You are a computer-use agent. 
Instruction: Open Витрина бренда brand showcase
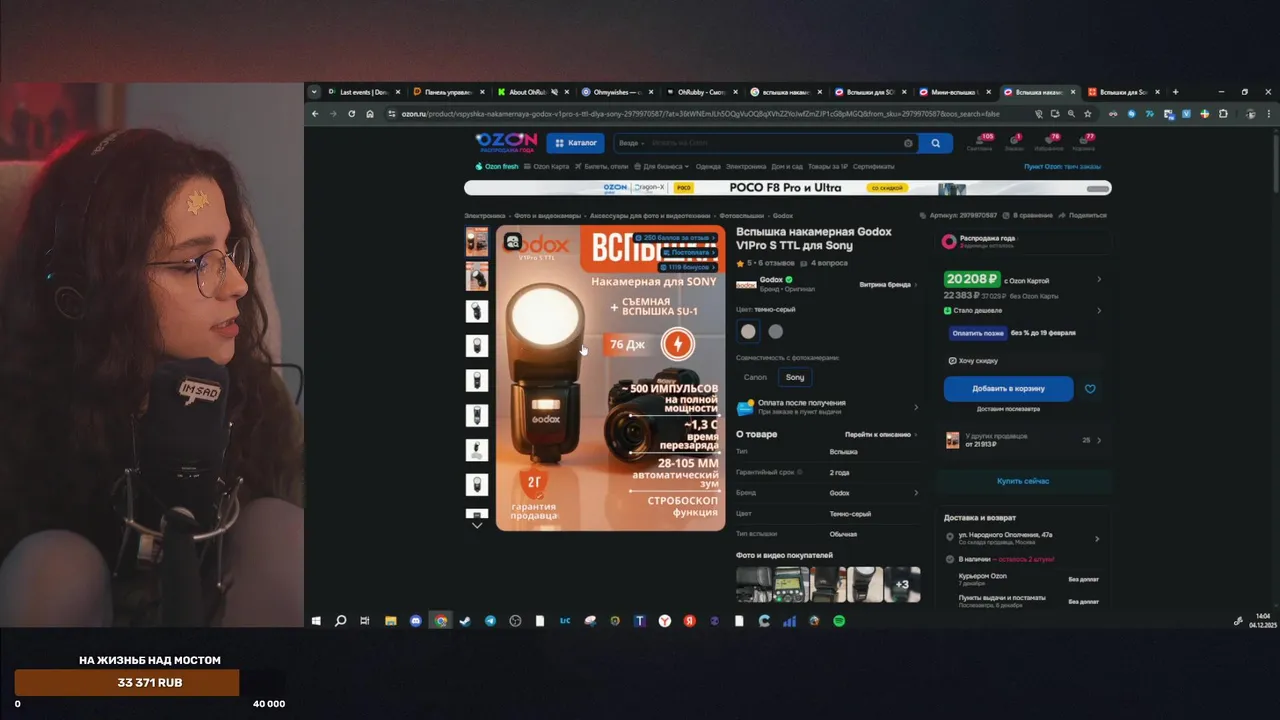tap(888, 284)
